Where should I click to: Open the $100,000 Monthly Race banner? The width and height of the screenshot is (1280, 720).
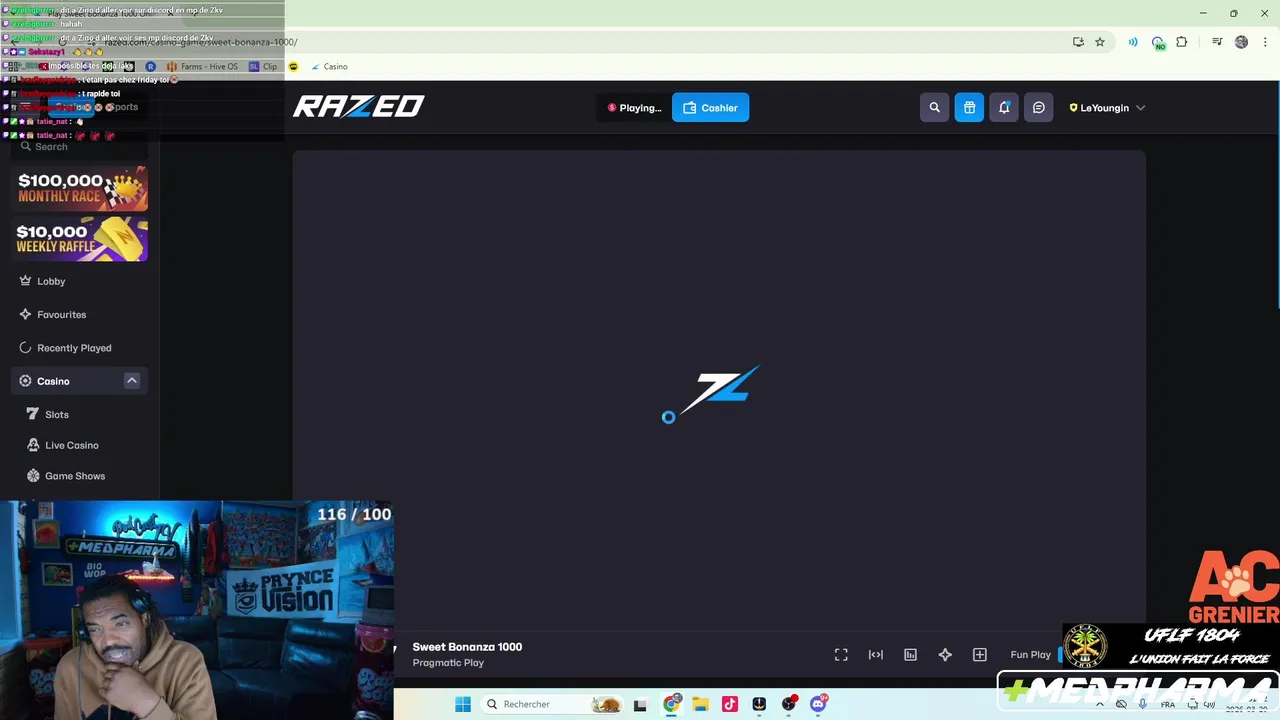tap(82, 188)
